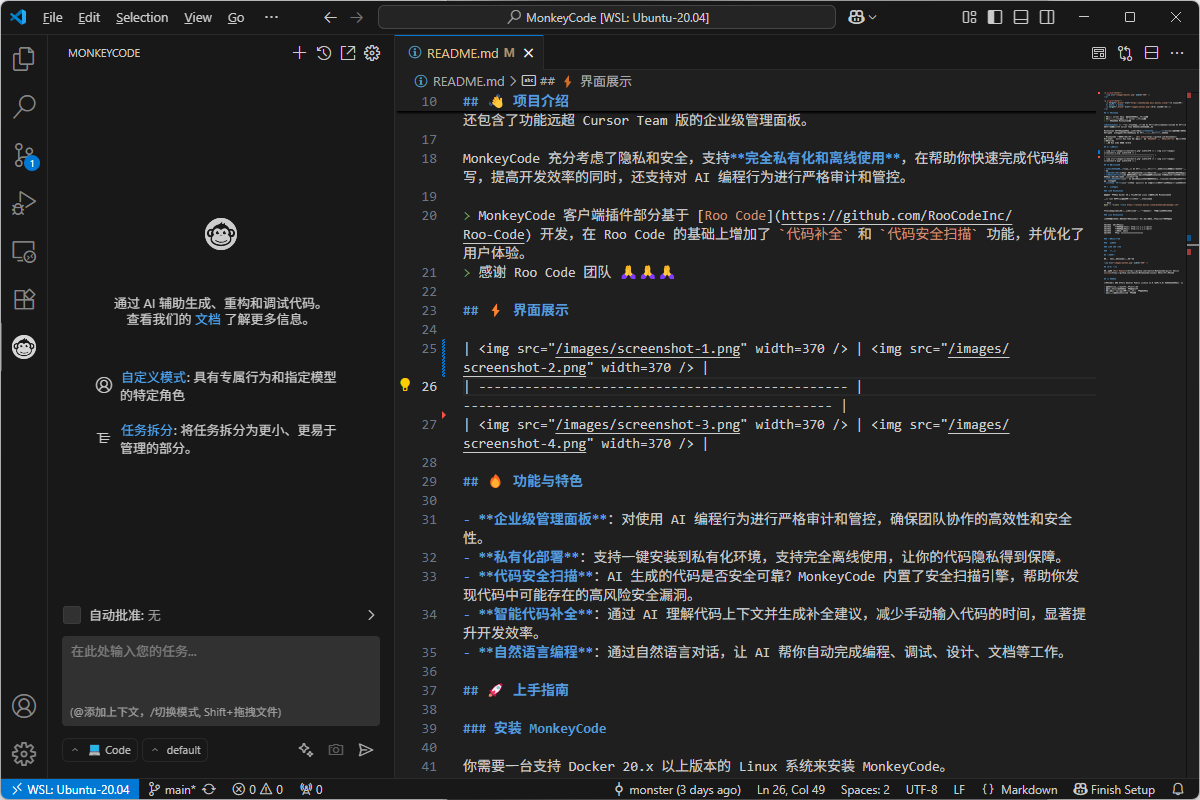1200x800 pixels.
Task: Click the enhance prompt sparkle icon
Action: click(305, 749)
